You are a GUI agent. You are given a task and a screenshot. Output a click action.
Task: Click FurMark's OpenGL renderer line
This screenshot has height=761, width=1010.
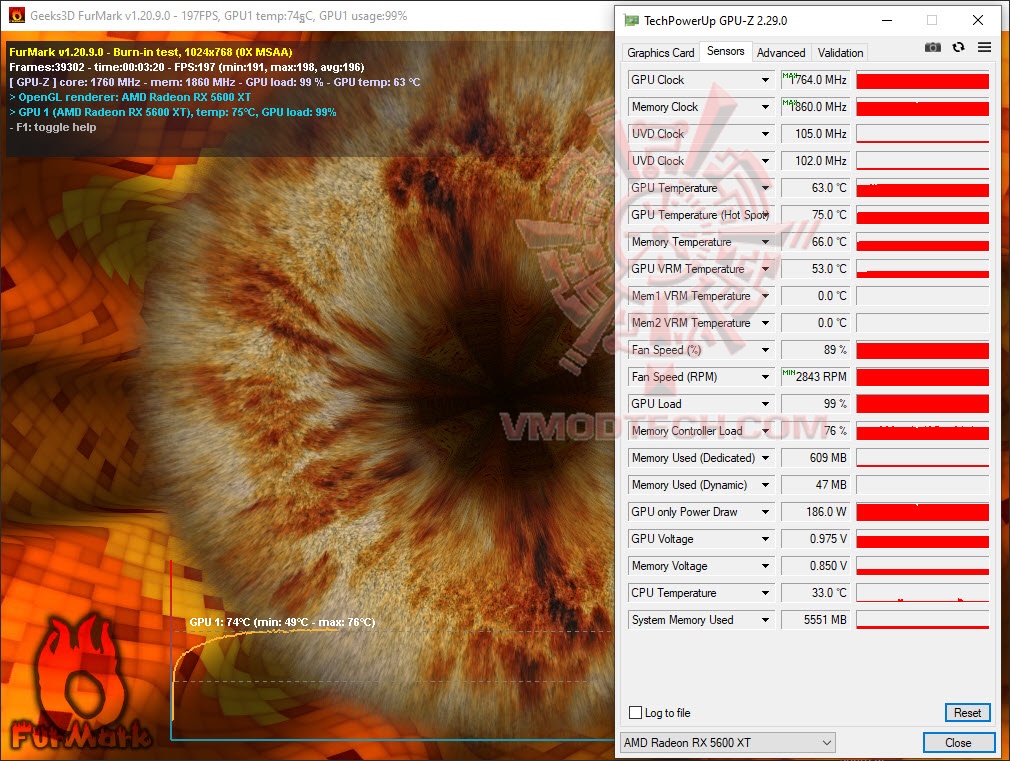(130, 97)
